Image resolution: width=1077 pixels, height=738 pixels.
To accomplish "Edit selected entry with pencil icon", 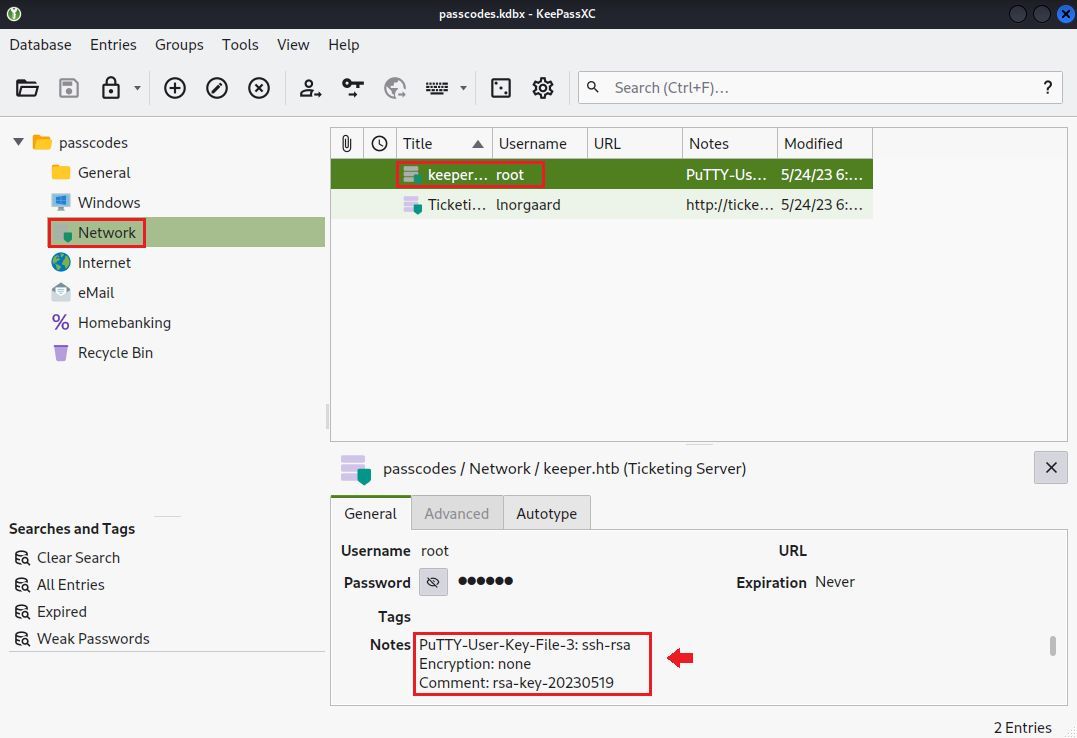I will pos(217,88).
